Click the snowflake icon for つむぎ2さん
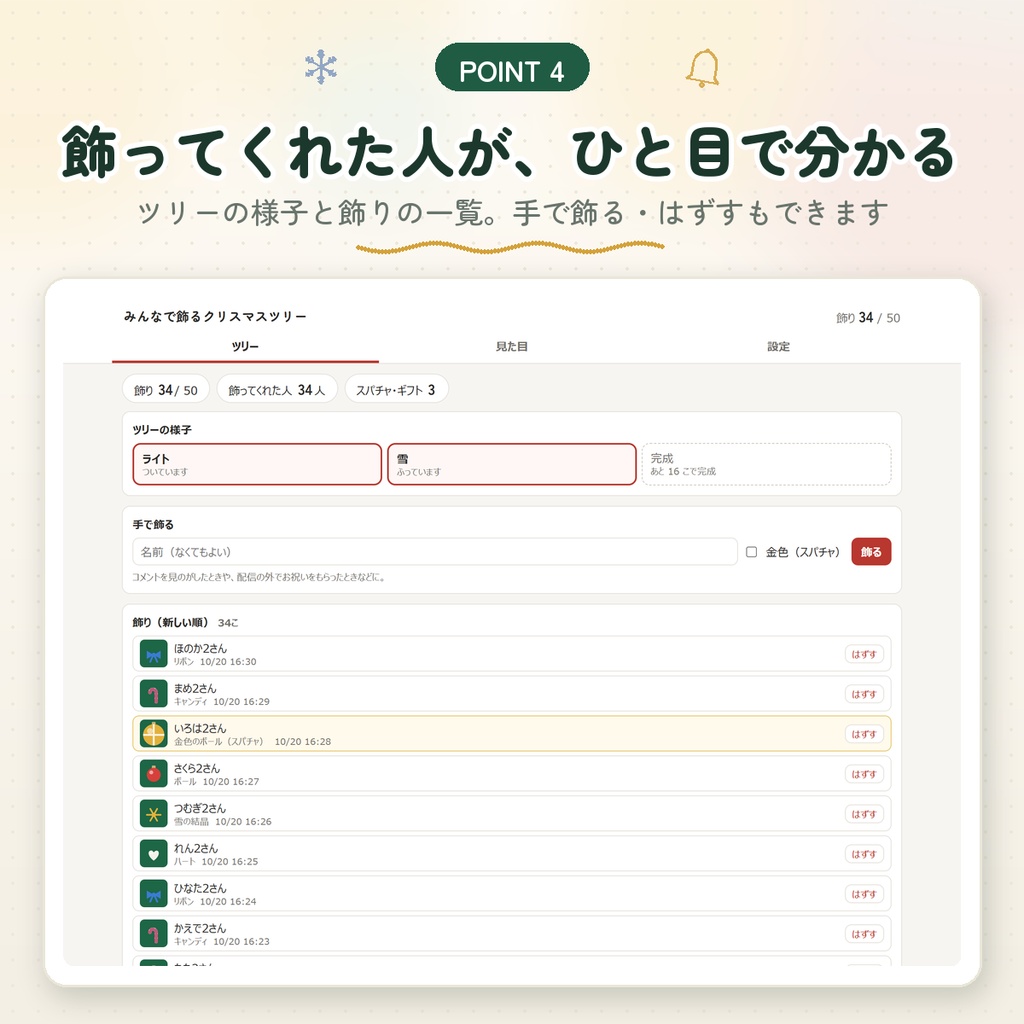Image resolution: width=1024 pixels, height=1024 pixels. [x=153, y=814]
